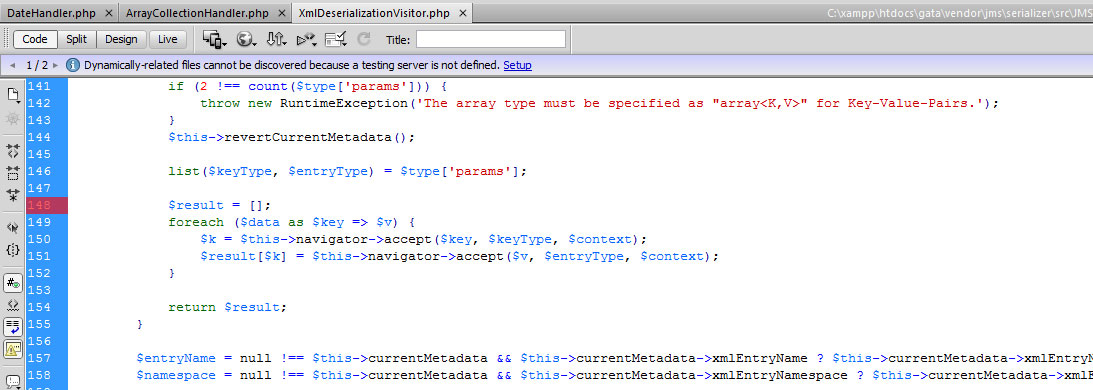Open the Apply Comment menu icon
1093x390 pixels.
(13, 381)
